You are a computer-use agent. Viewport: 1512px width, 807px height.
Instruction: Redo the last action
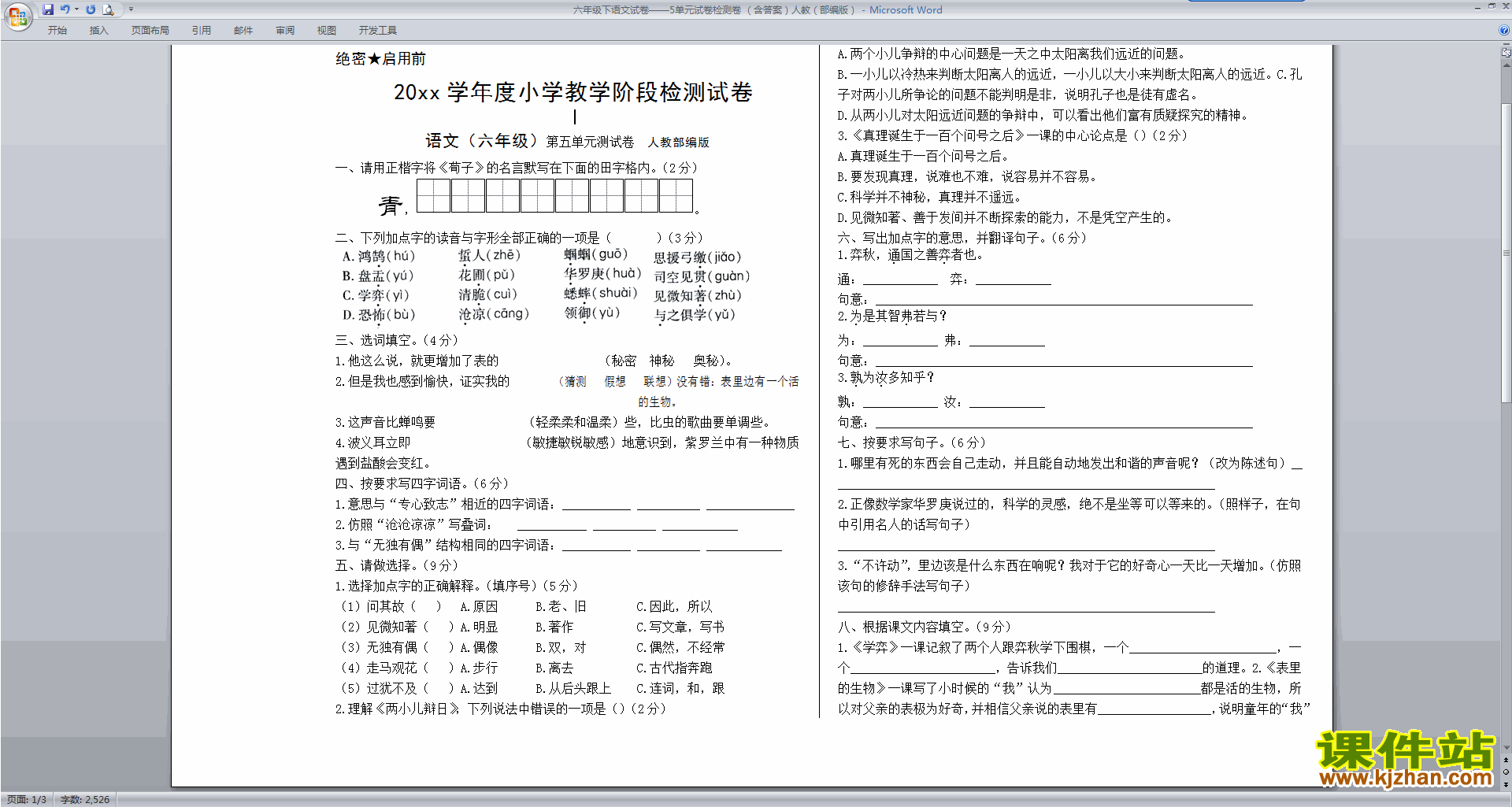click(x=91, y=9)
